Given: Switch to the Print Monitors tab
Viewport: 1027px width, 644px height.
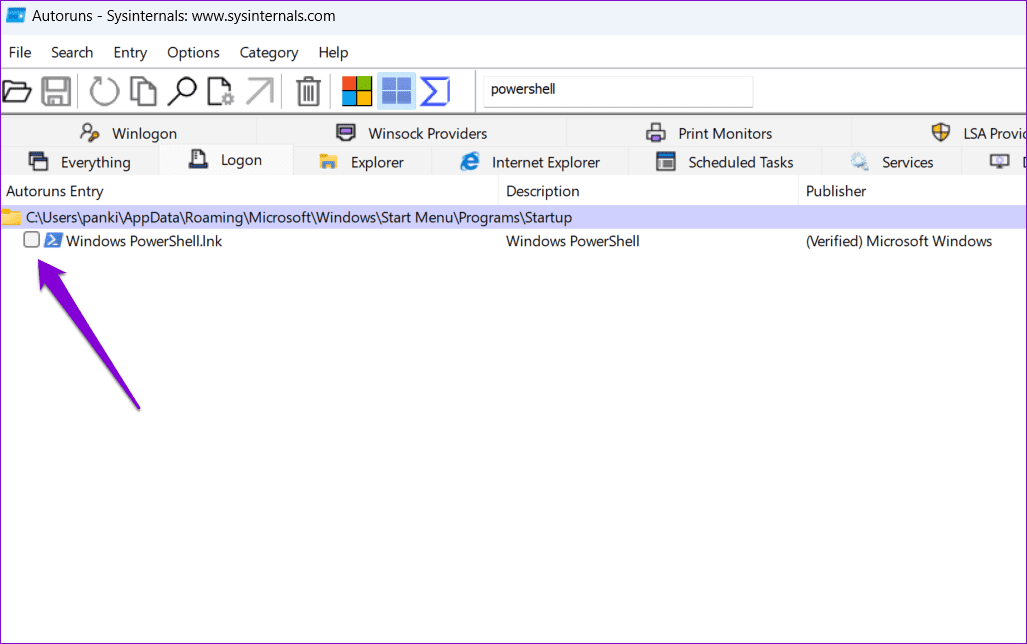Looking at the screenshot, I should point(709,133).
